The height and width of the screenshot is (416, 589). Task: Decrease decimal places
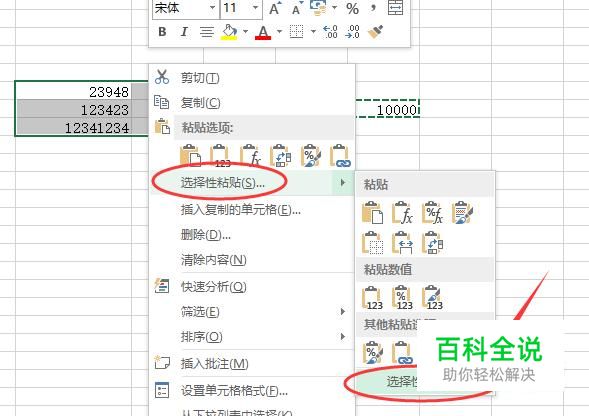click(x=352, y=32)
